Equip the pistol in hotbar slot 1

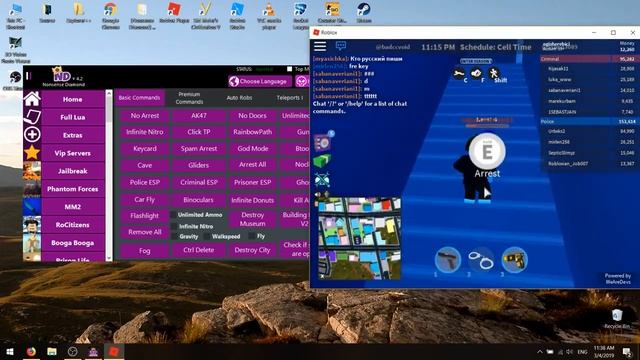coord(448,260)
